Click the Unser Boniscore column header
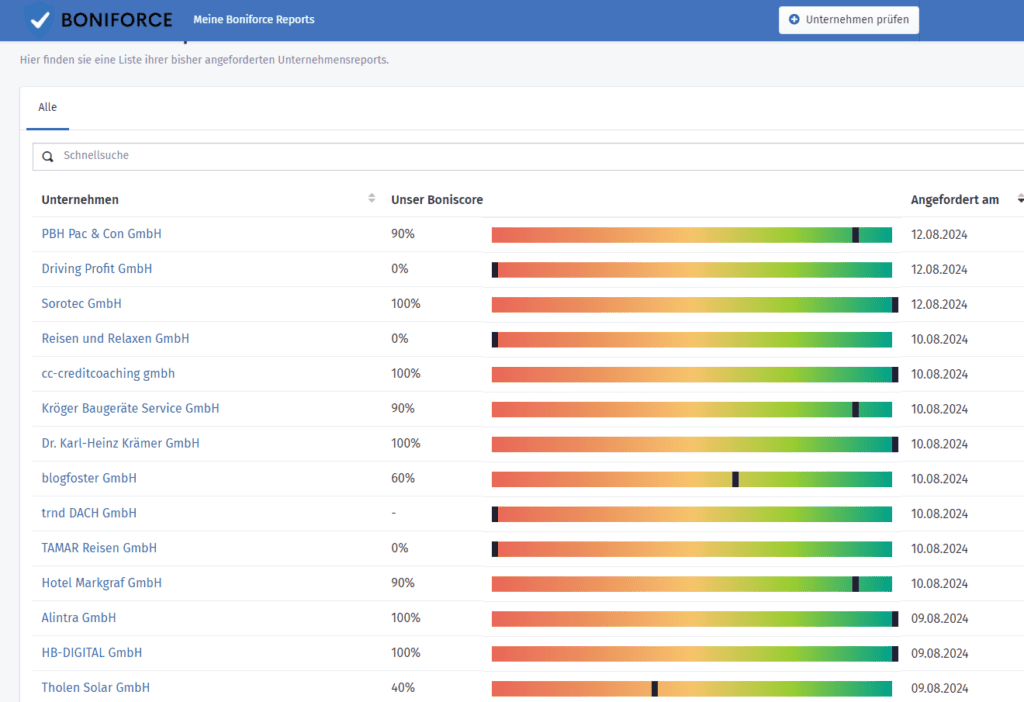Screen dimensions: 1024x702 tap(437, 200)
